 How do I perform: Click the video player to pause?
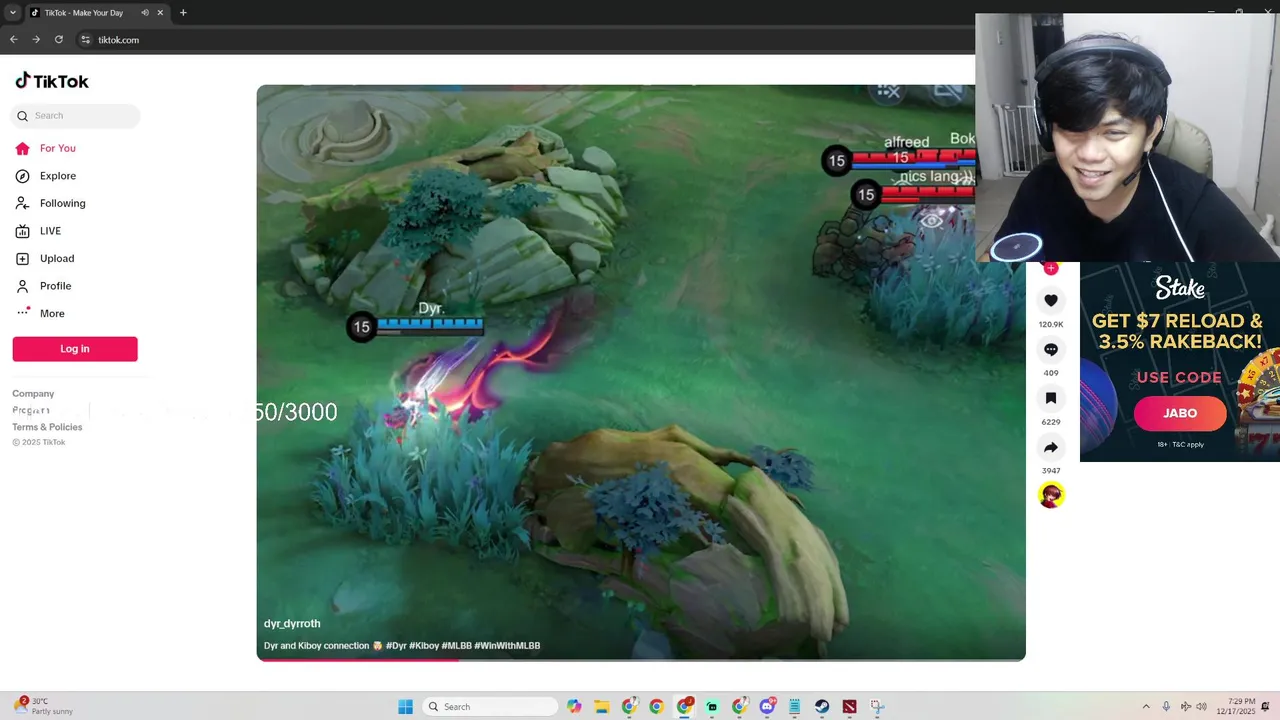point(641,372)
